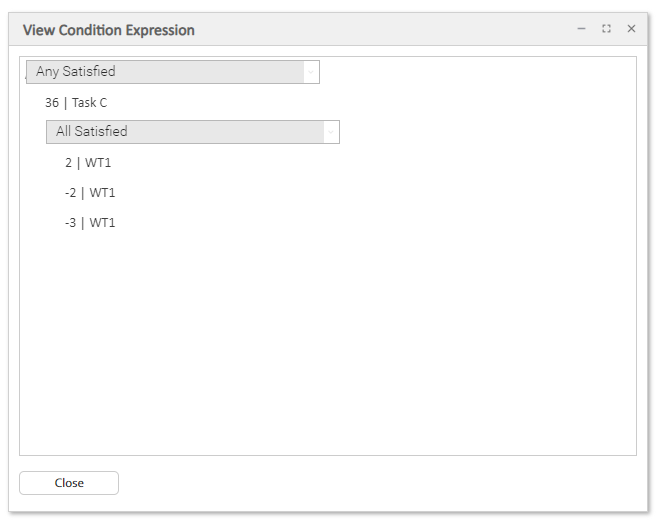Maximize the View Condition Expression dialog
Viewport: 659px width, 526px height.
coord(606,29)
